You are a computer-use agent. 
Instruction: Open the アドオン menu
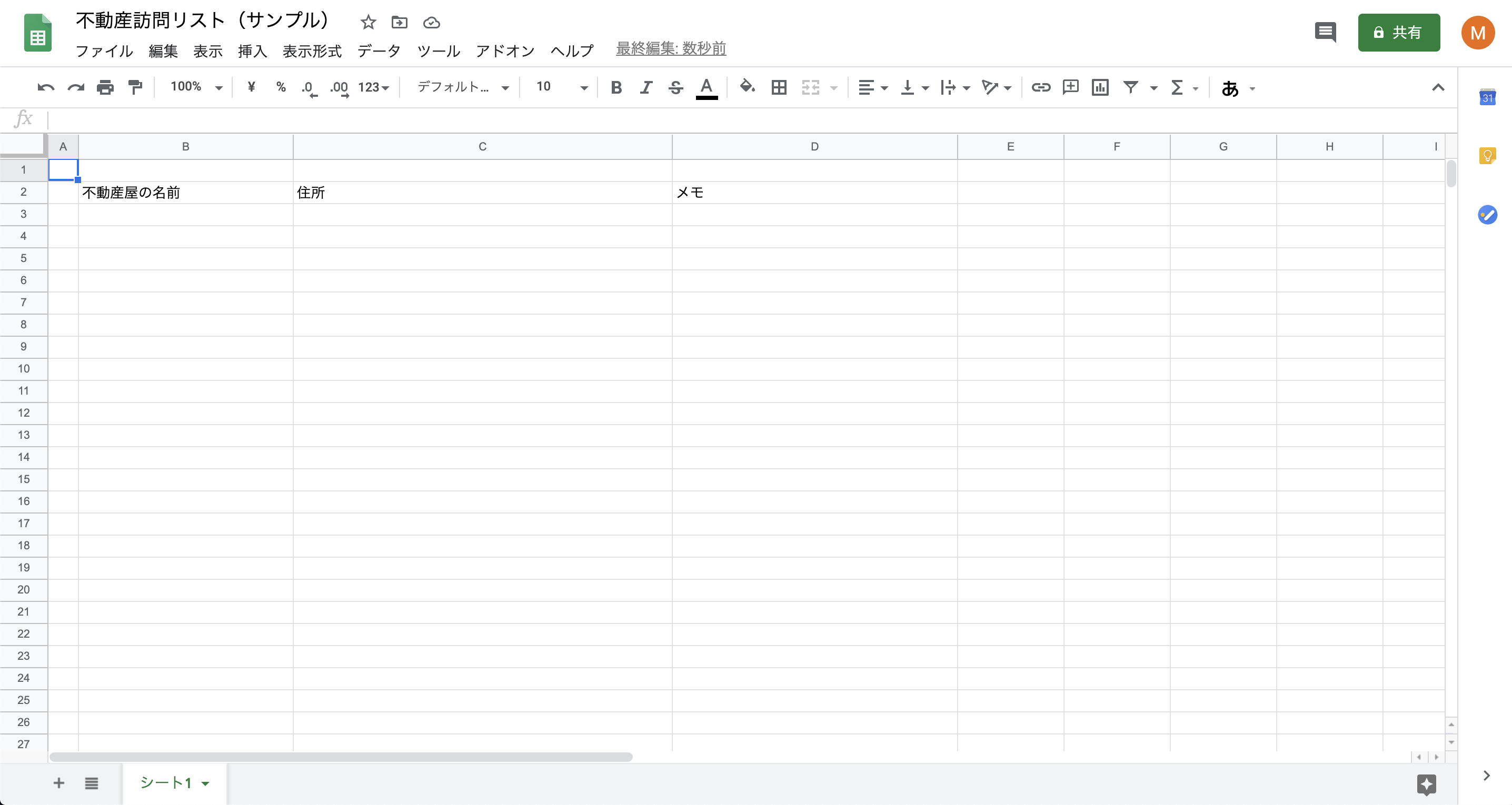click(505, 51)
